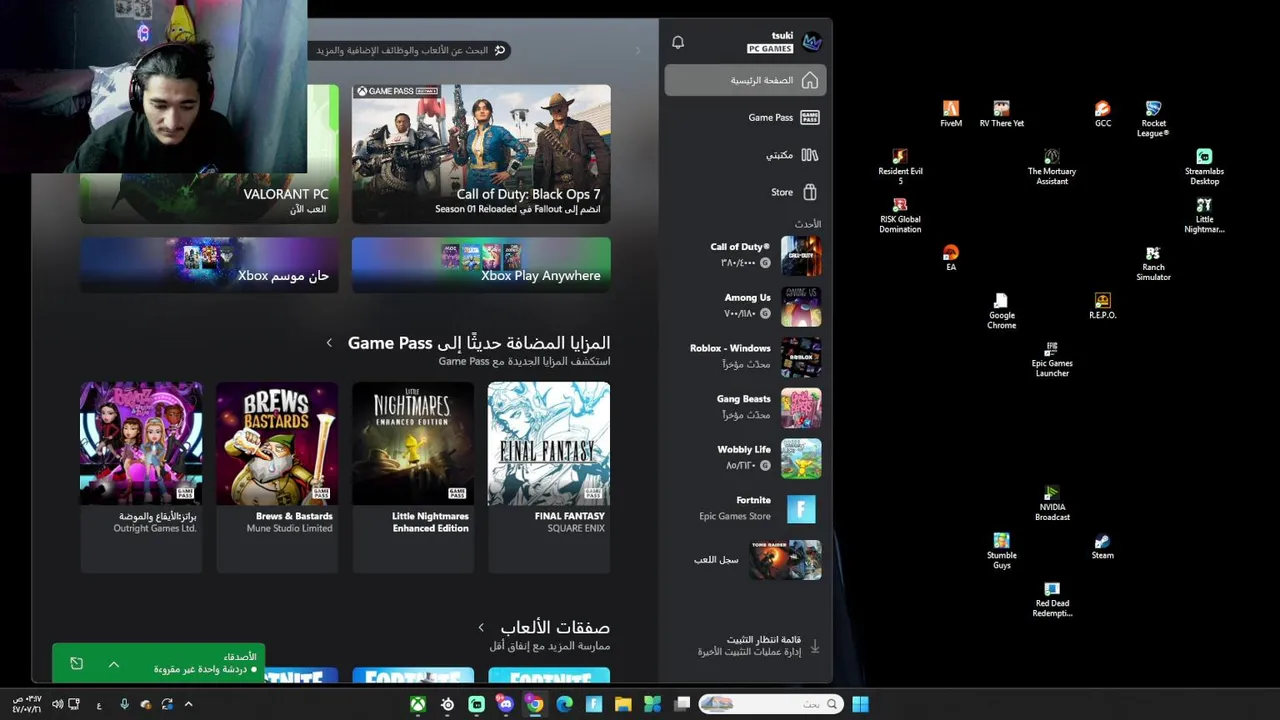The image size is (1280, 720).
Task: Open The Mortuary Assistant desktop shortcut
Action: pos(1052,167)
